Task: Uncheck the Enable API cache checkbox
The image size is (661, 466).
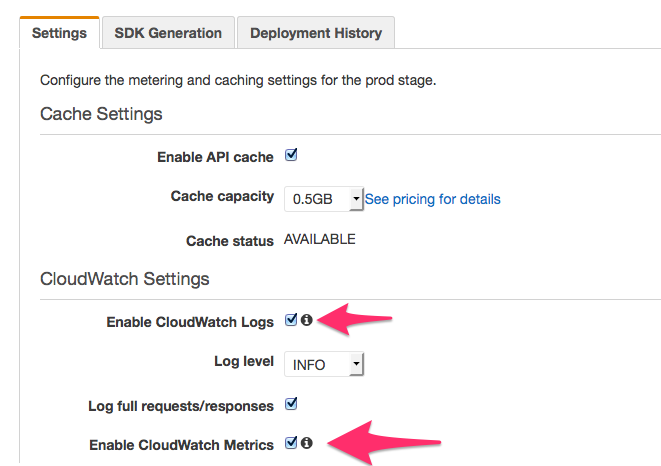Action: [292, 155]
